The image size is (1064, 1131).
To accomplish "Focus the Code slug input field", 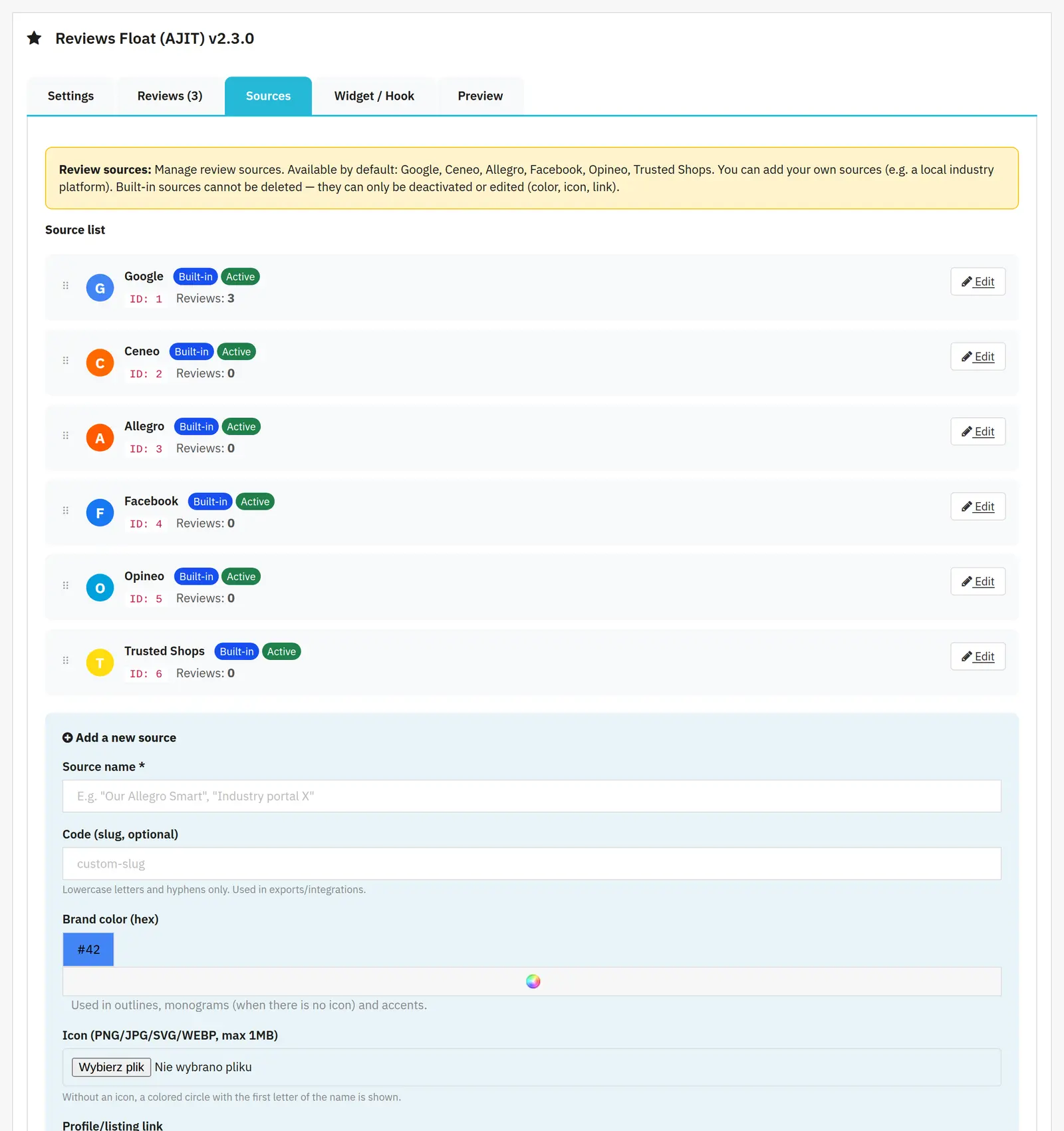I will tap(531, 864).
